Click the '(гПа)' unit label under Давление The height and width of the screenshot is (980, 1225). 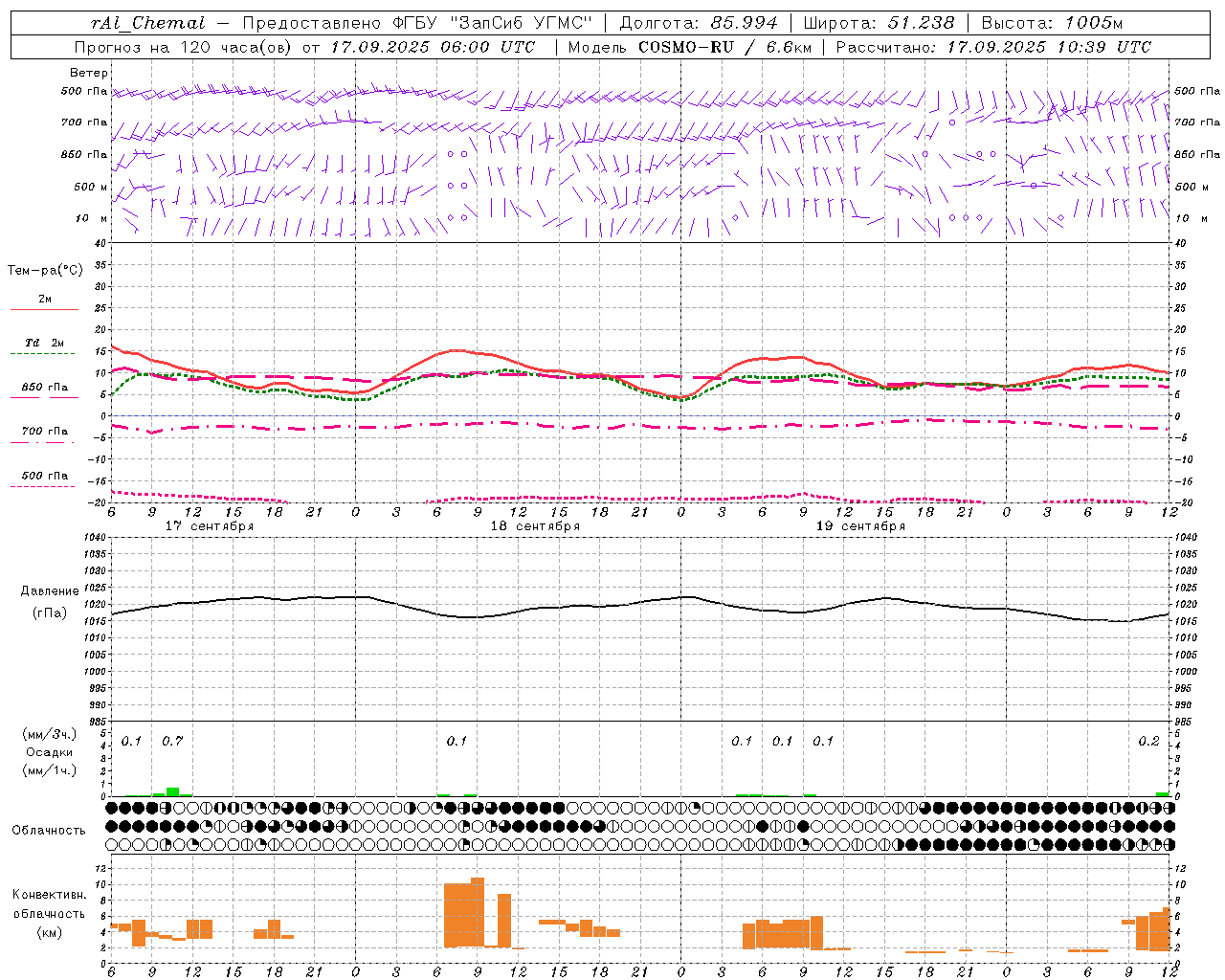[50, 613]
